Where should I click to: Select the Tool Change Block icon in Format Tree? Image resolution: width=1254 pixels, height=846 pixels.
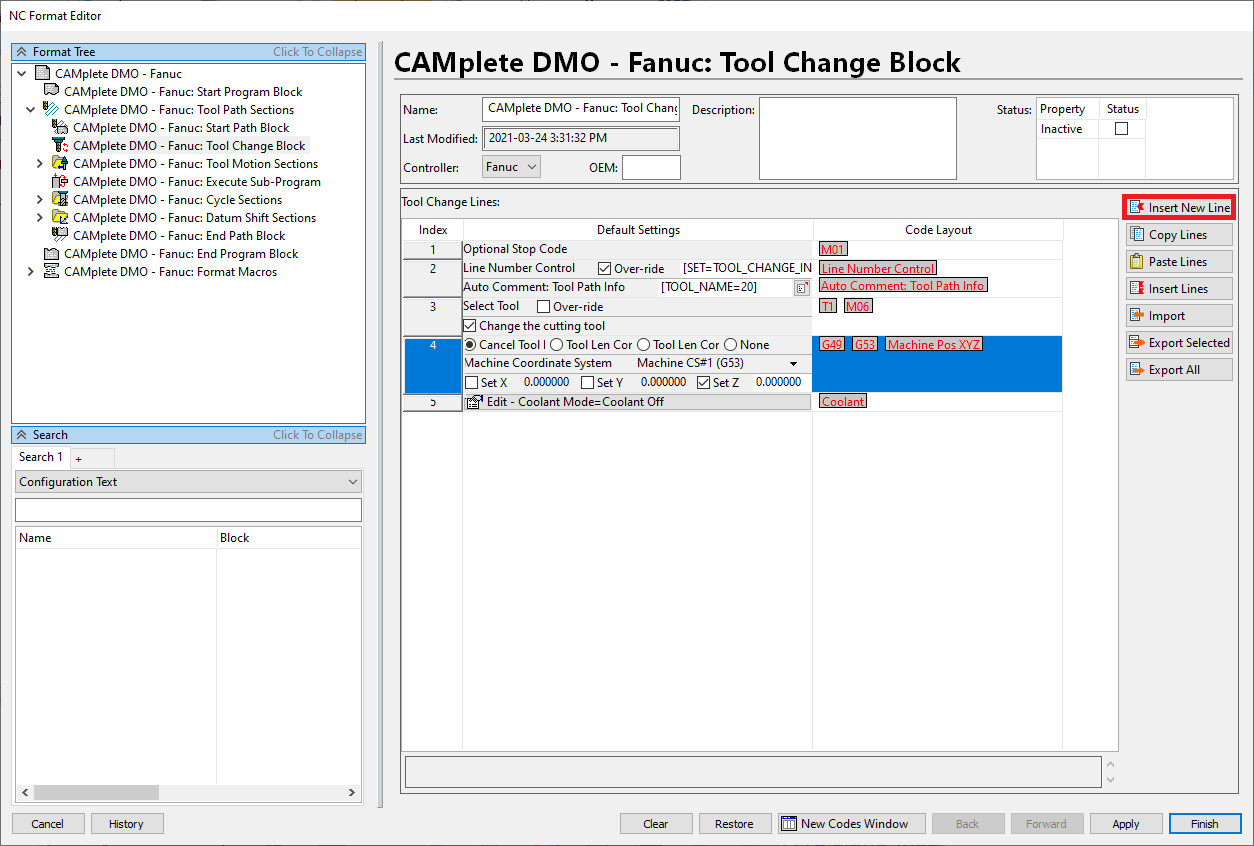[x=60, y=145]
